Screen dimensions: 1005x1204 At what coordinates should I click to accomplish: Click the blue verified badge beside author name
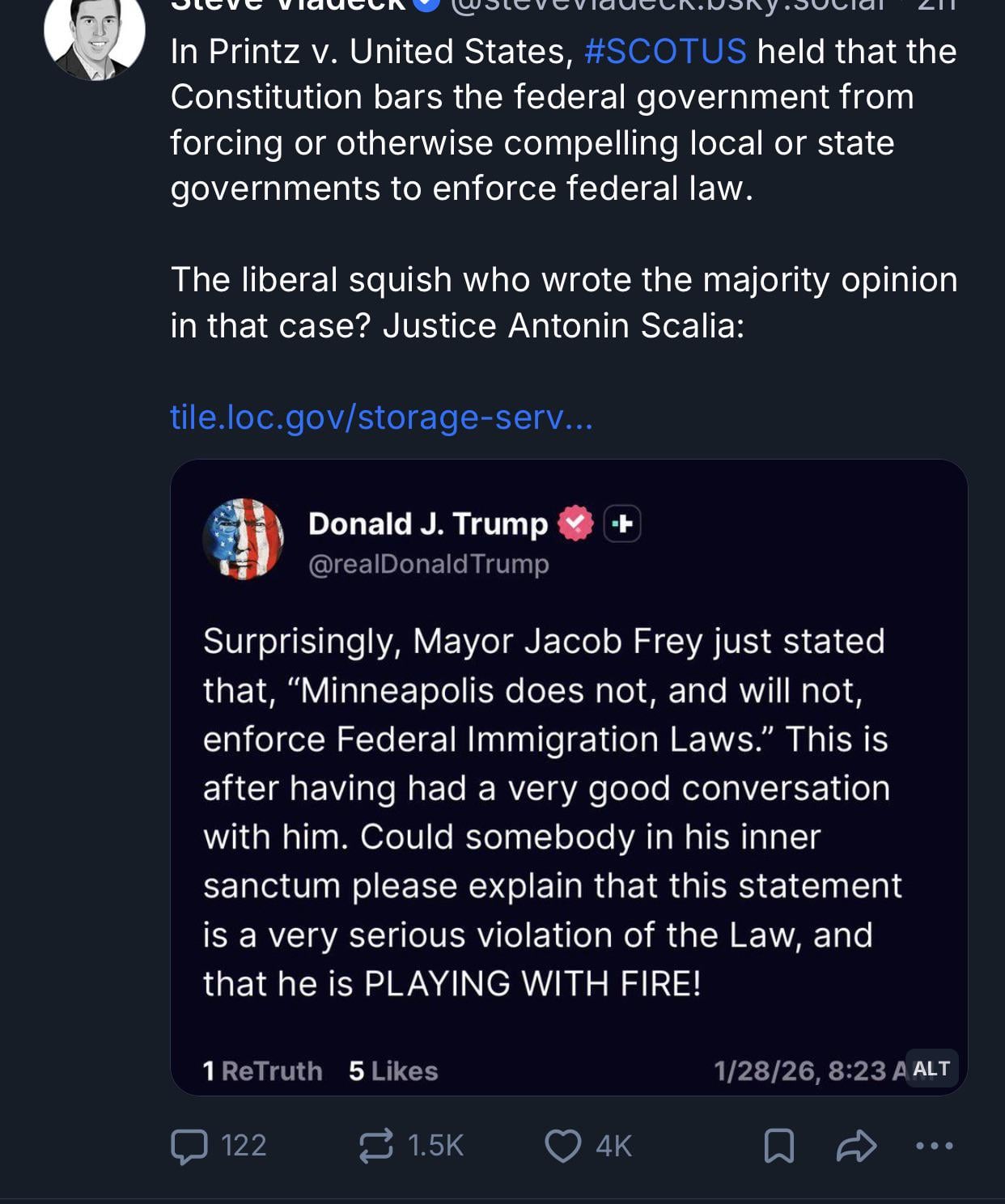click(427, 5)
